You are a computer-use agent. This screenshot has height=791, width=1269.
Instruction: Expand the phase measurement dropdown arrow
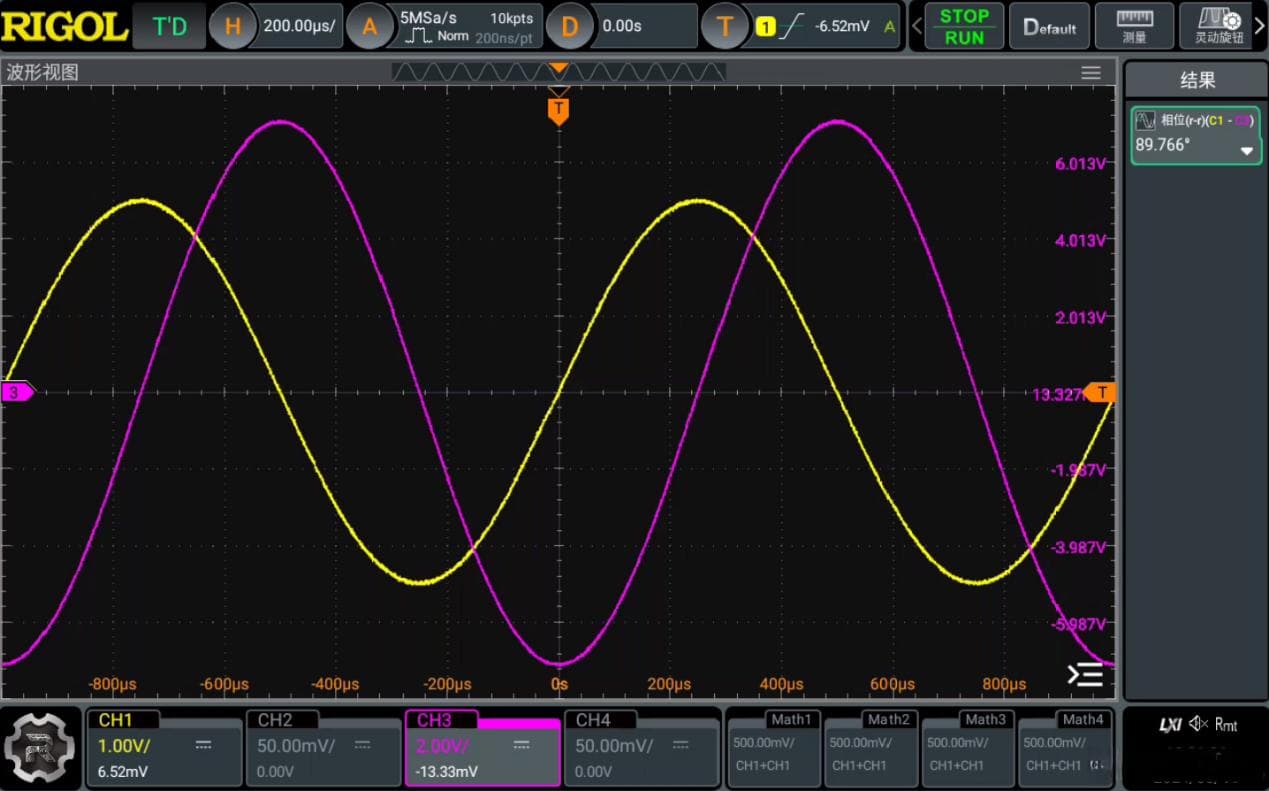tap(1246, 151)
